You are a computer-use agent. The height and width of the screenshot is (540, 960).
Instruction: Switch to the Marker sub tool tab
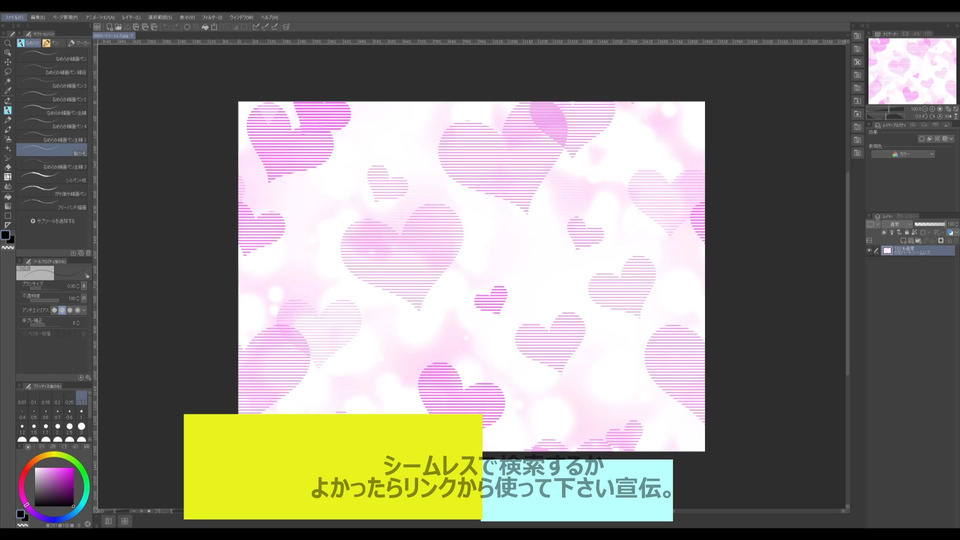79,43
